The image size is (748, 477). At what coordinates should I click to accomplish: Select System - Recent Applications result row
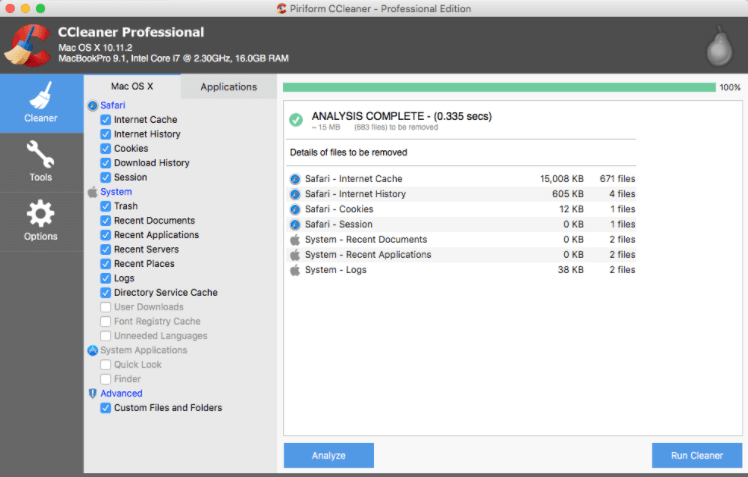462,255
